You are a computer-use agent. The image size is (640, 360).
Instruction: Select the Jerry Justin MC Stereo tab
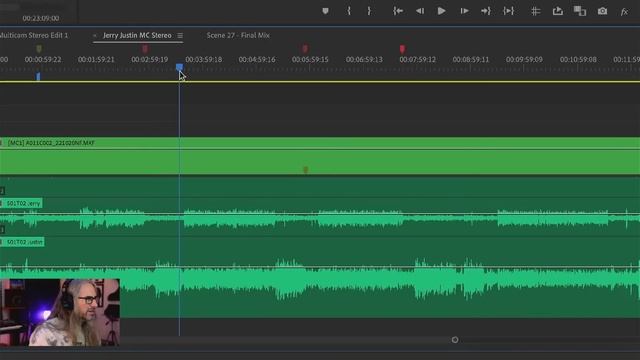pyautogui.click(x=137, y=36)
